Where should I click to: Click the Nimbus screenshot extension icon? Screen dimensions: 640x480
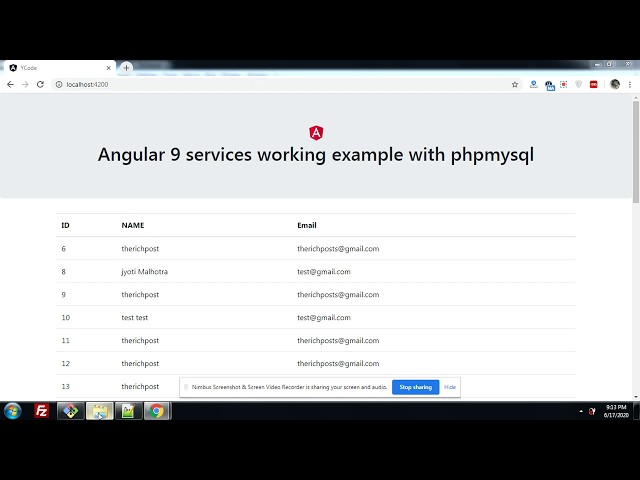tap(563, 84)
